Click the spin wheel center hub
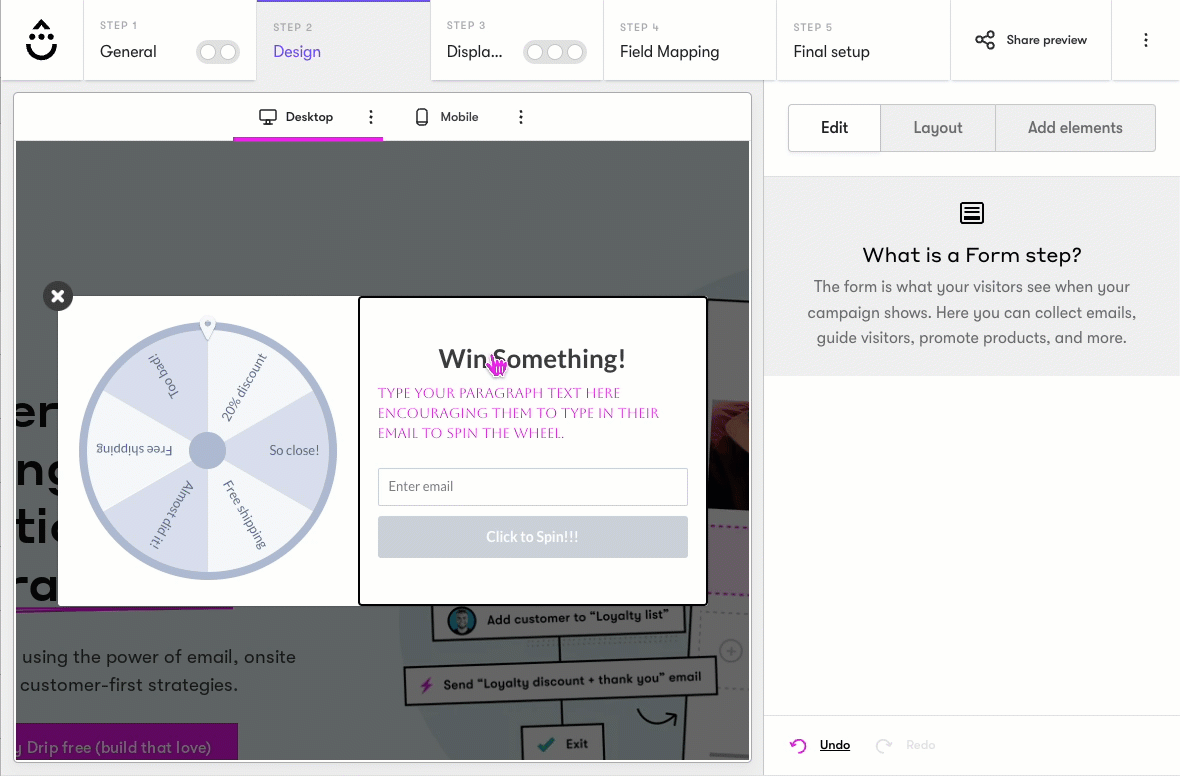The width and height of the screenshot is (1180, 776). pos(207,450)
